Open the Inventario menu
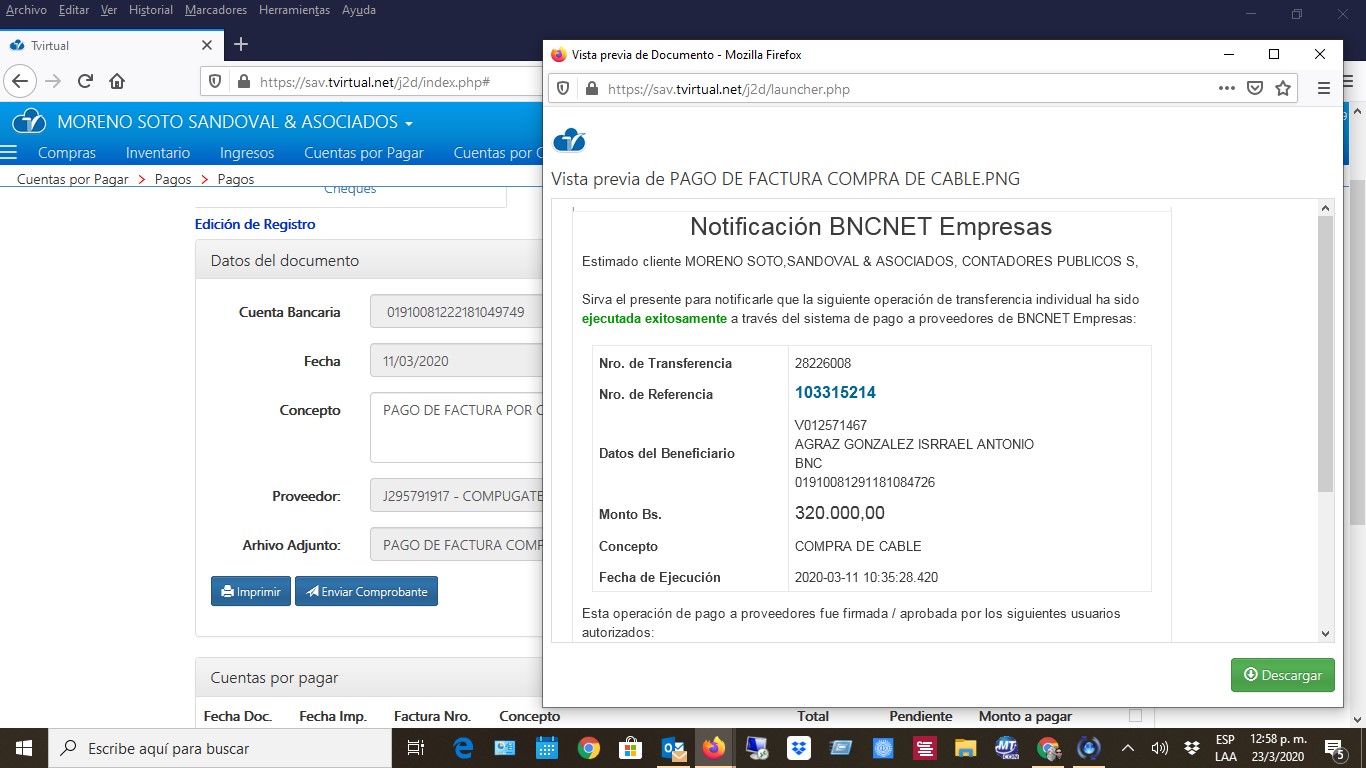 158,153
